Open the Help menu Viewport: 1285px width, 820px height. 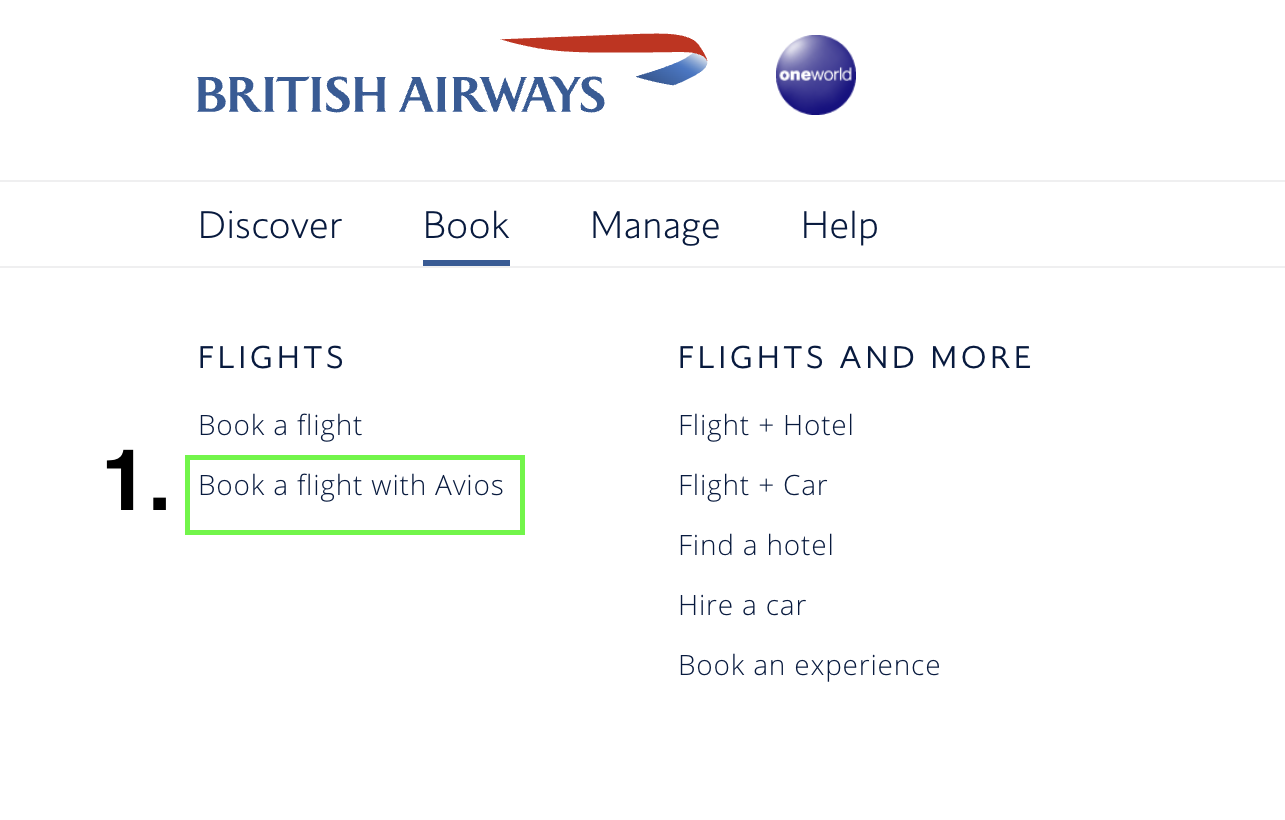[x=839, y=226]
